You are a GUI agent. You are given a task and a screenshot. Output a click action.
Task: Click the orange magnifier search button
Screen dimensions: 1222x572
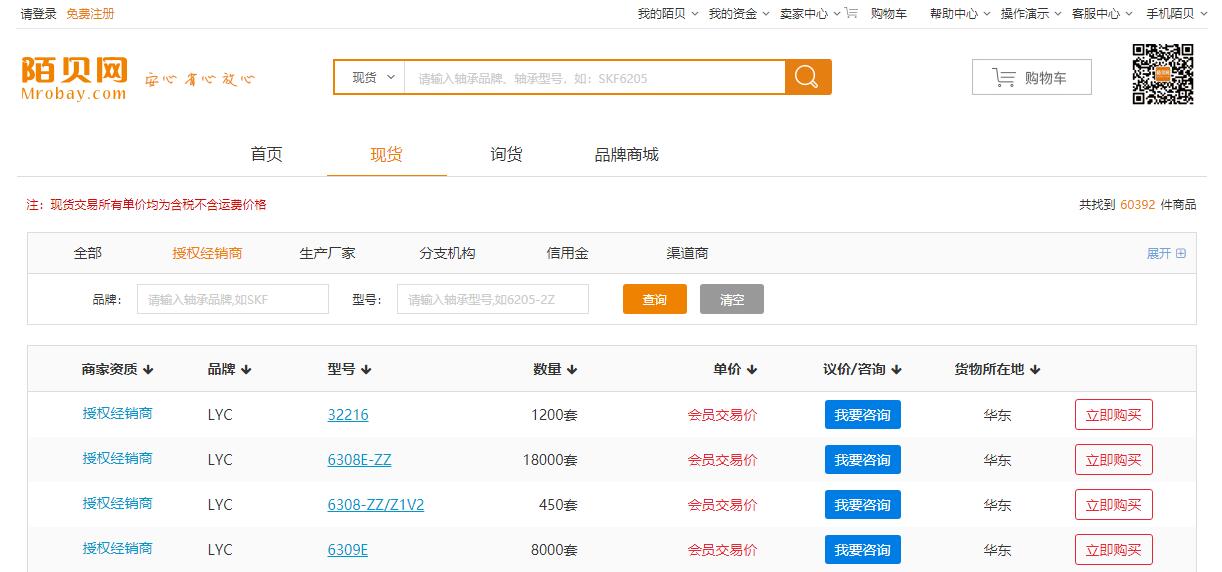(807, 77)
